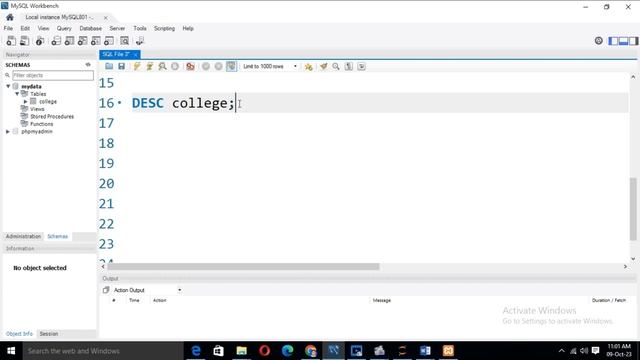This screenshot has width=640, height=360.
Task: Toggle the left sidebar panel
Action: (613, 41)
